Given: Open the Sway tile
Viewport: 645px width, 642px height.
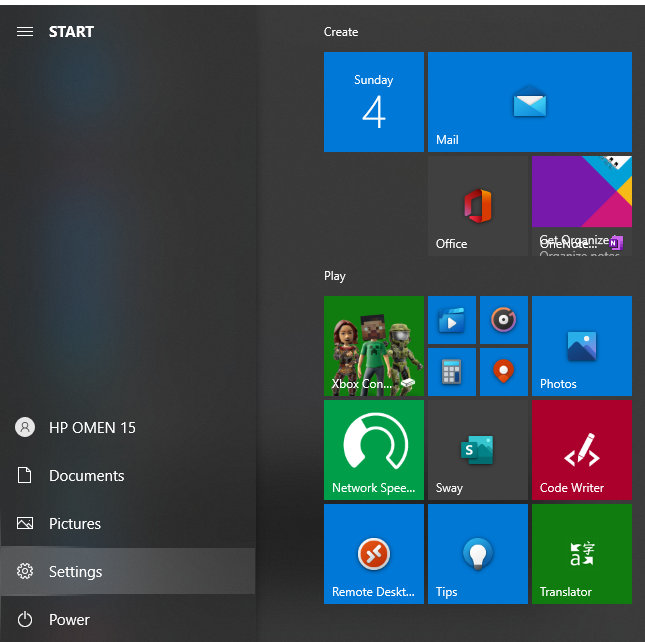Looking at the screenshot, I should pyautogui.click(x=477, y=449).
